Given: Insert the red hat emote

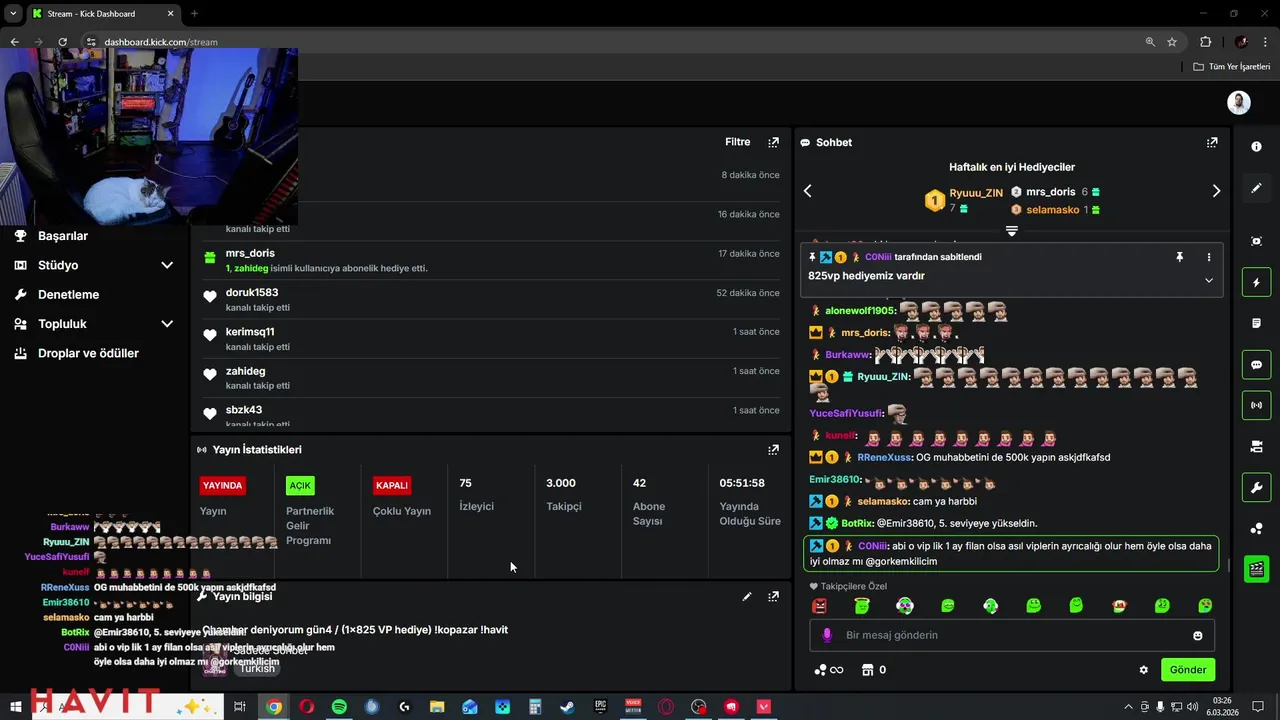Looking at the screenshot, I should click(x=1120, y=606).
